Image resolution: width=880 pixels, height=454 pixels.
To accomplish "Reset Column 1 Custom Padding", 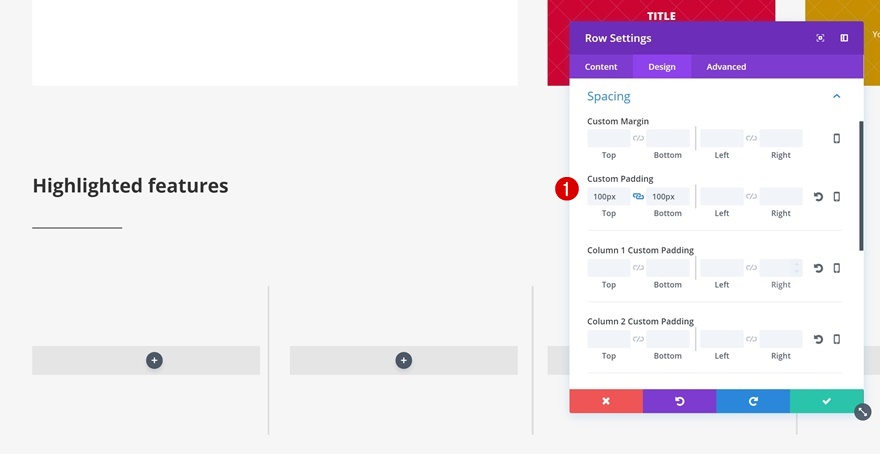I will 818,268.
